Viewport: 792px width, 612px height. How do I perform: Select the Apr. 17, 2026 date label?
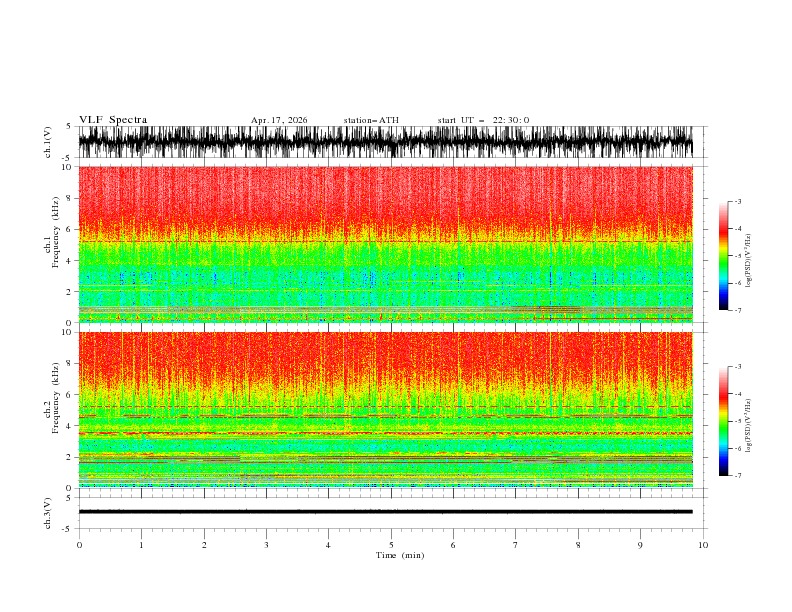pyautogui.click(x=279, y=120)
